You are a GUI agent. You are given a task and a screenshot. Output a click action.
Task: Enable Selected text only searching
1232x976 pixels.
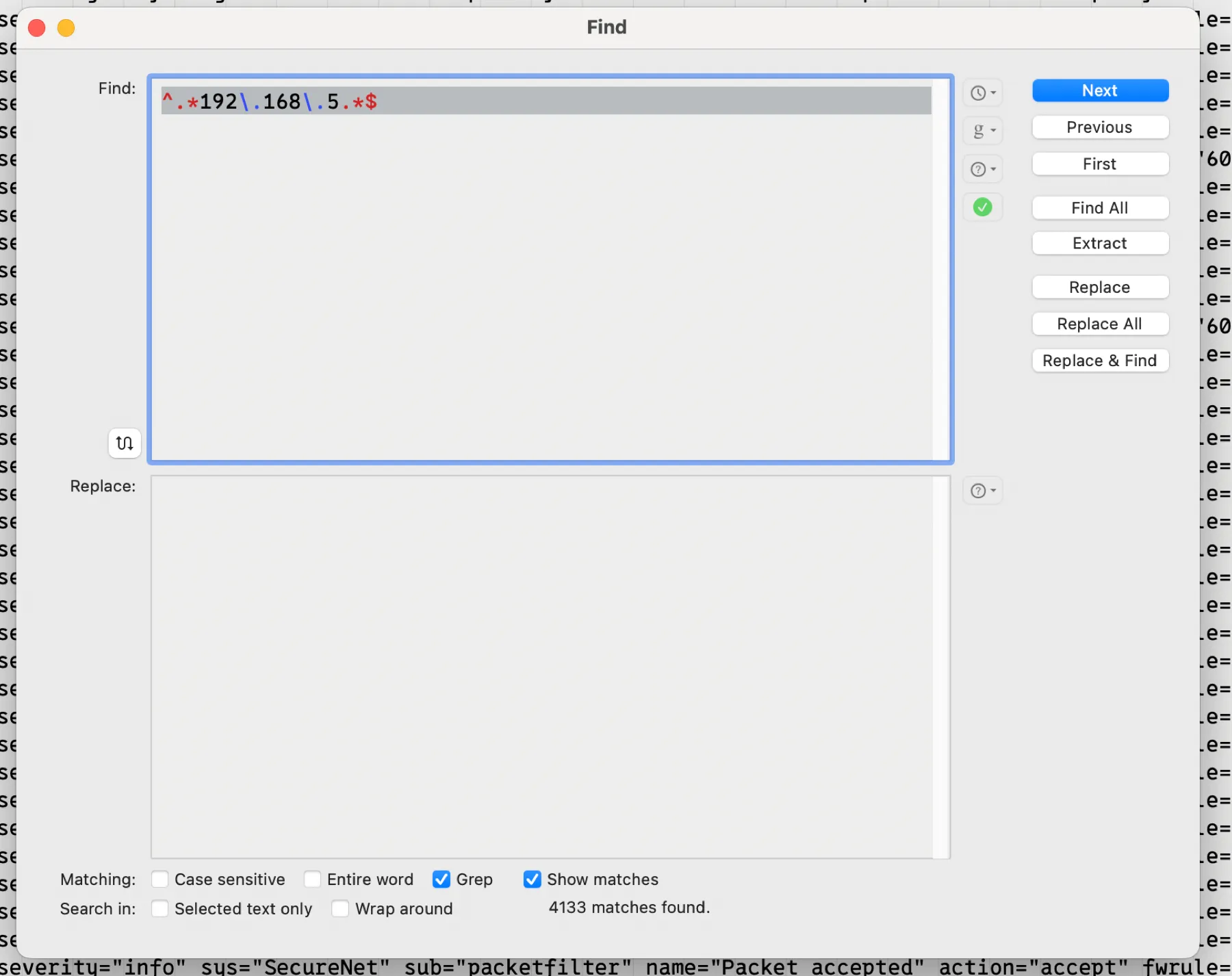(159, 908)
